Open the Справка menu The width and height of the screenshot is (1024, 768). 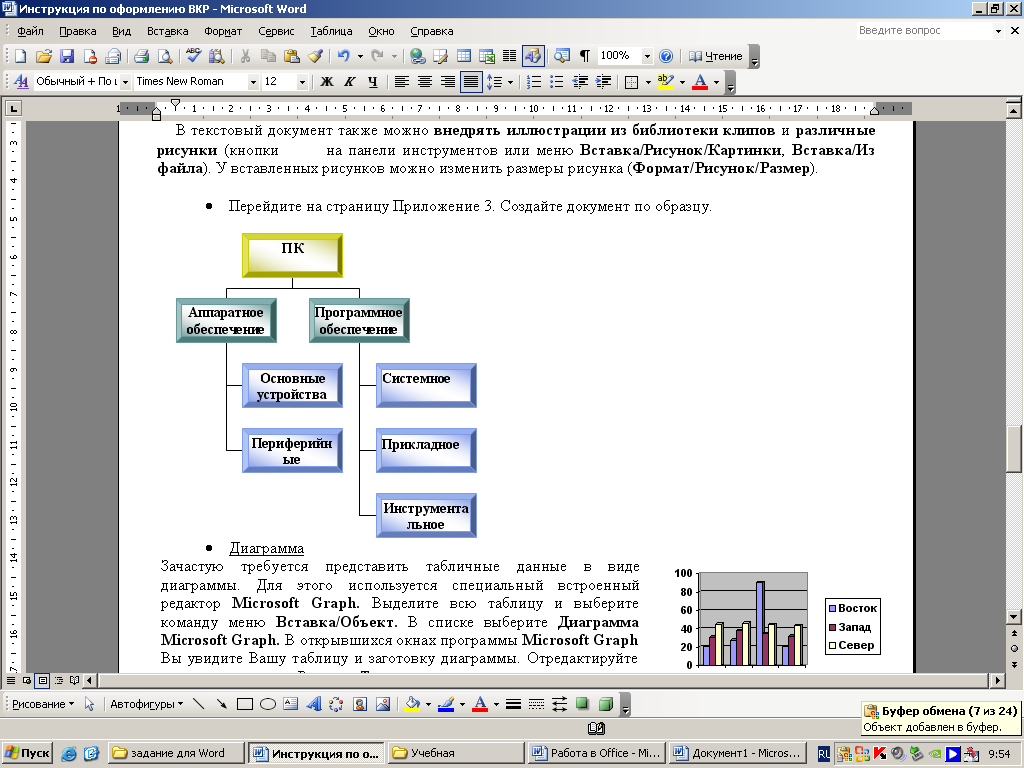432,31
